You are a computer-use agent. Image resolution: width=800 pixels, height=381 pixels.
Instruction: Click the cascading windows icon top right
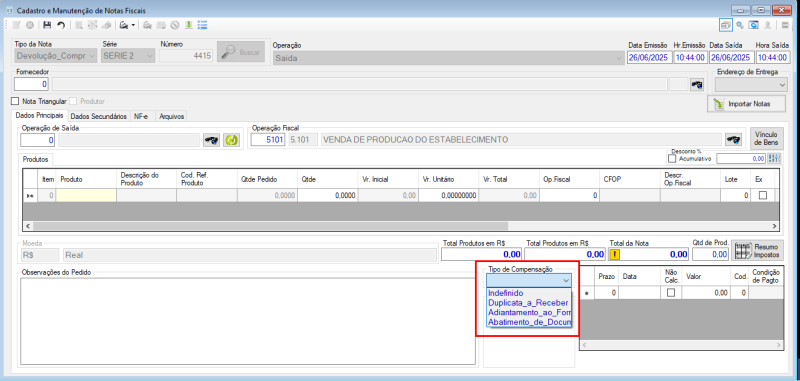(x=725, y=25)
